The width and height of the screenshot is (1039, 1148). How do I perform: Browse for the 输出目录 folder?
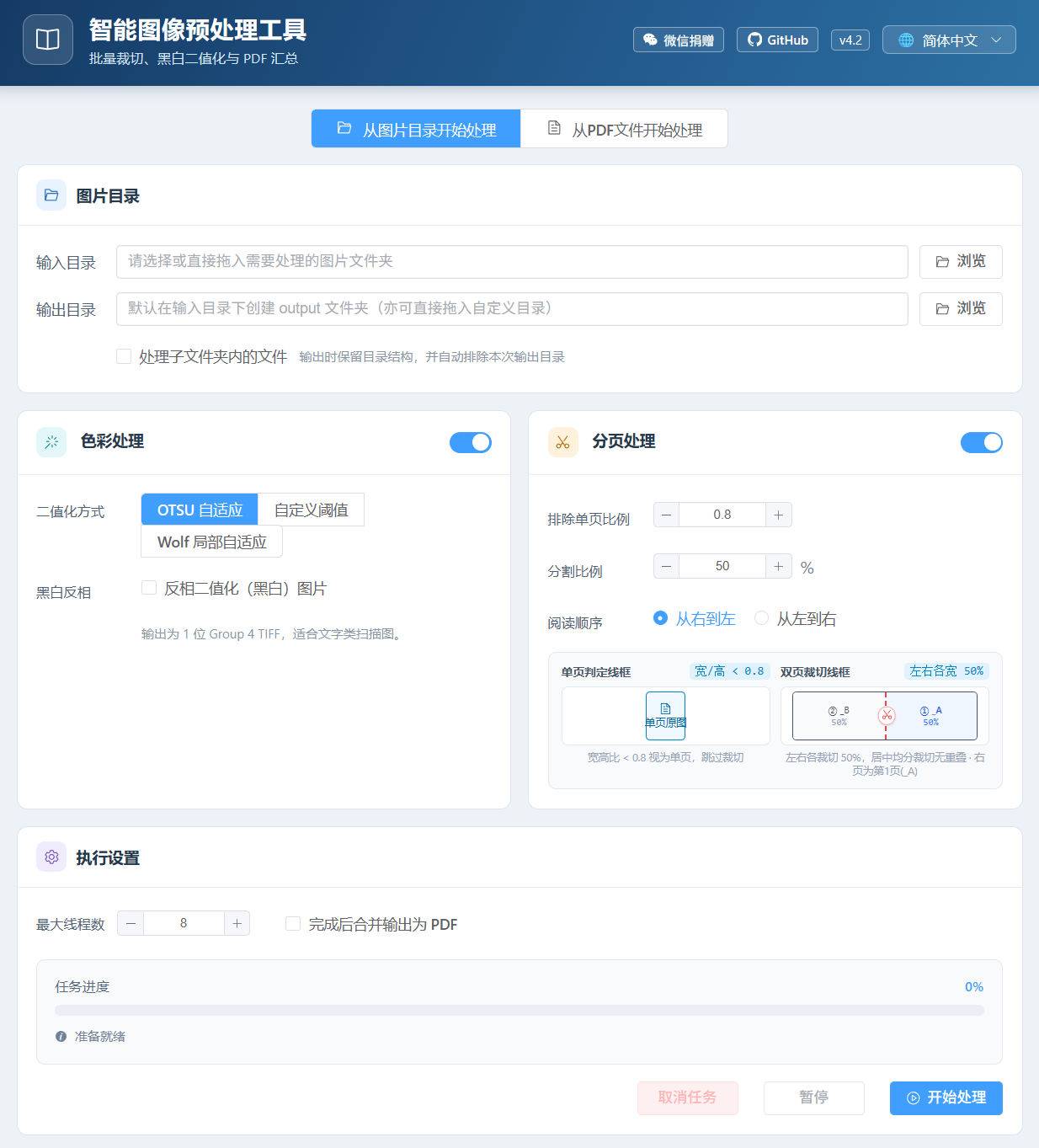[961, 308]
